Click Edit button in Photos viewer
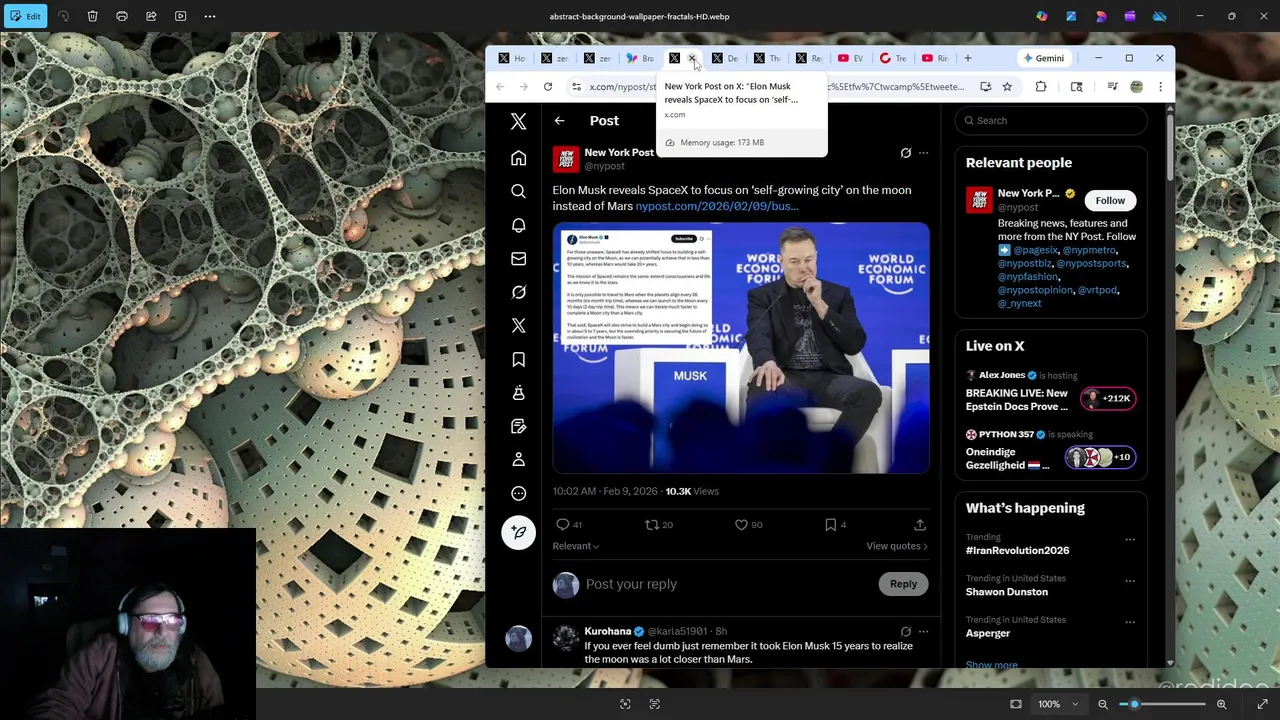Screen dimensions: 1280x720 pos(25,16)
